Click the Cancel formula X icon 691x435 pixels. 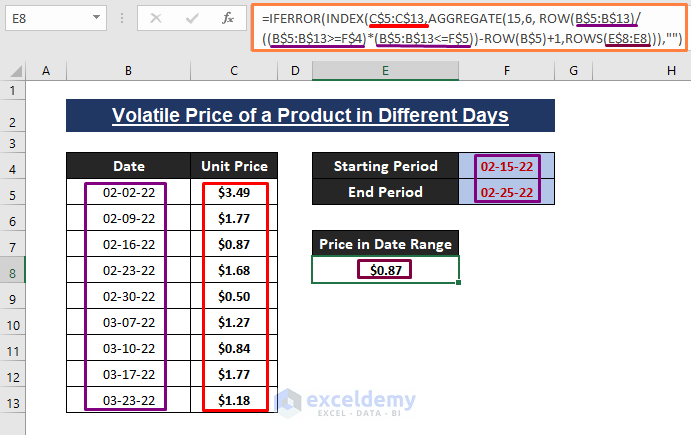pos(156,18)
